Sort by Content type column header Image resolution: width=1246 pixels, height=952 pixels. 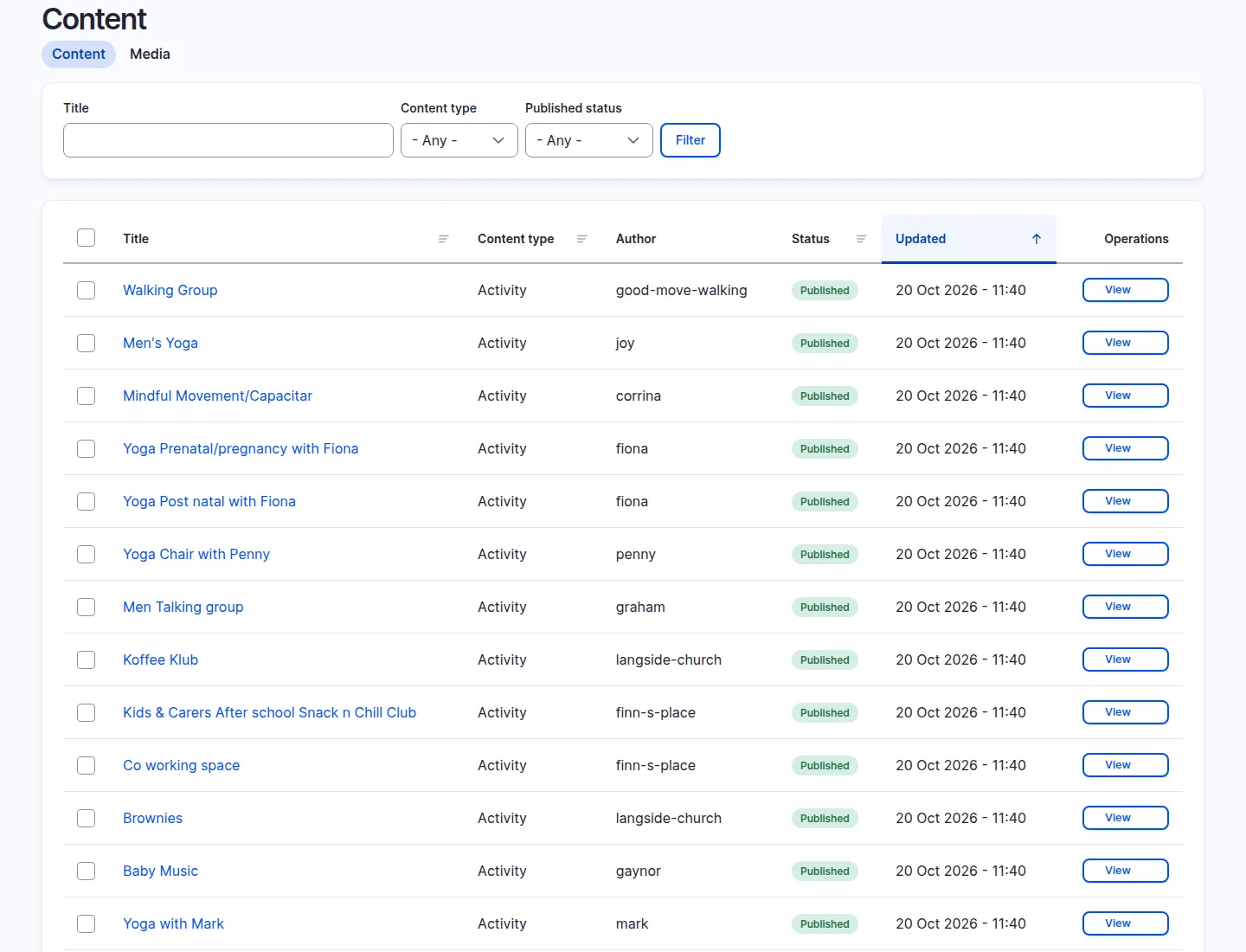coord(516,239)
